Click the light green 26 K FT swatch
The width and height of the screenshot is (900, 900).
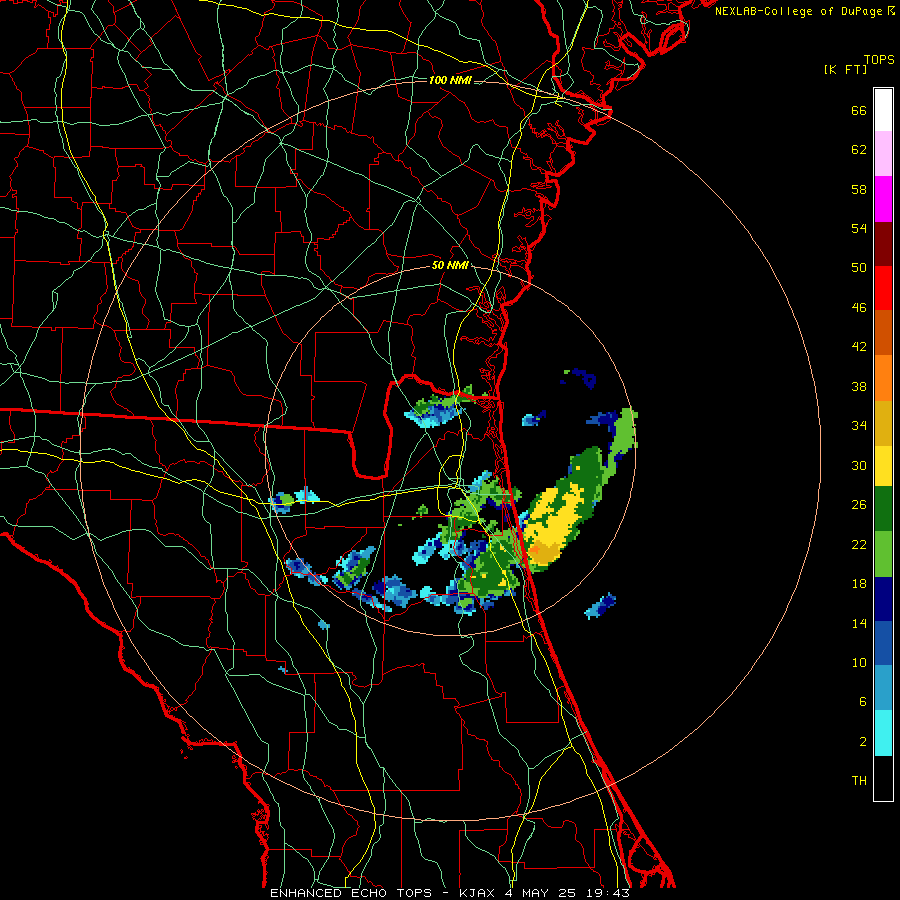point(883,554)
